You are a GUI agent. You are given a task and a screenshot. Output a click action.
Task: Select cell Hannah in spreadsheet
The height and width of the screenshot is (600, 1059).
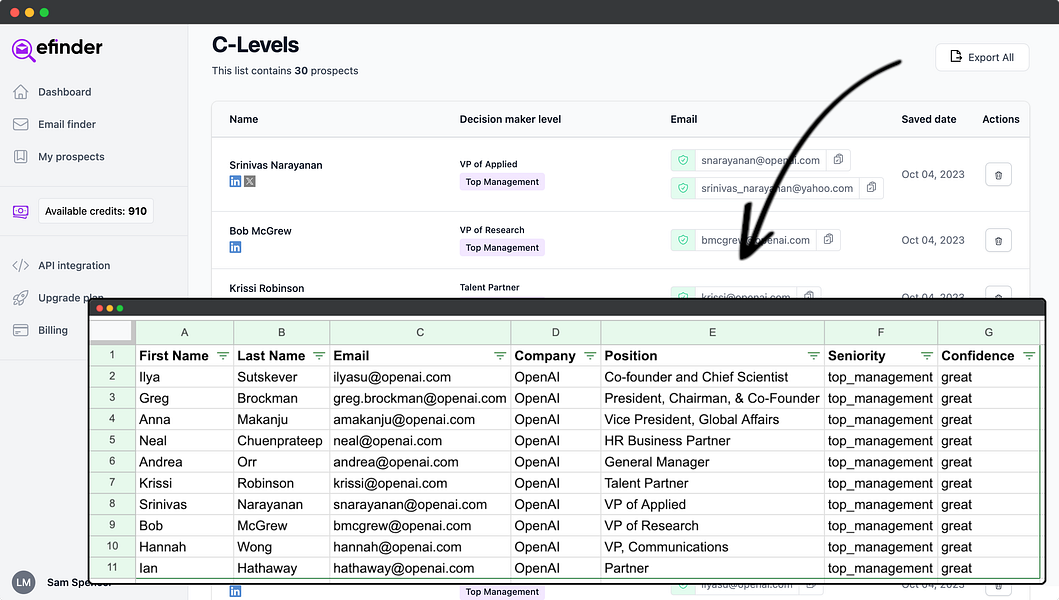pyautogui.click(x=184, y=547)
